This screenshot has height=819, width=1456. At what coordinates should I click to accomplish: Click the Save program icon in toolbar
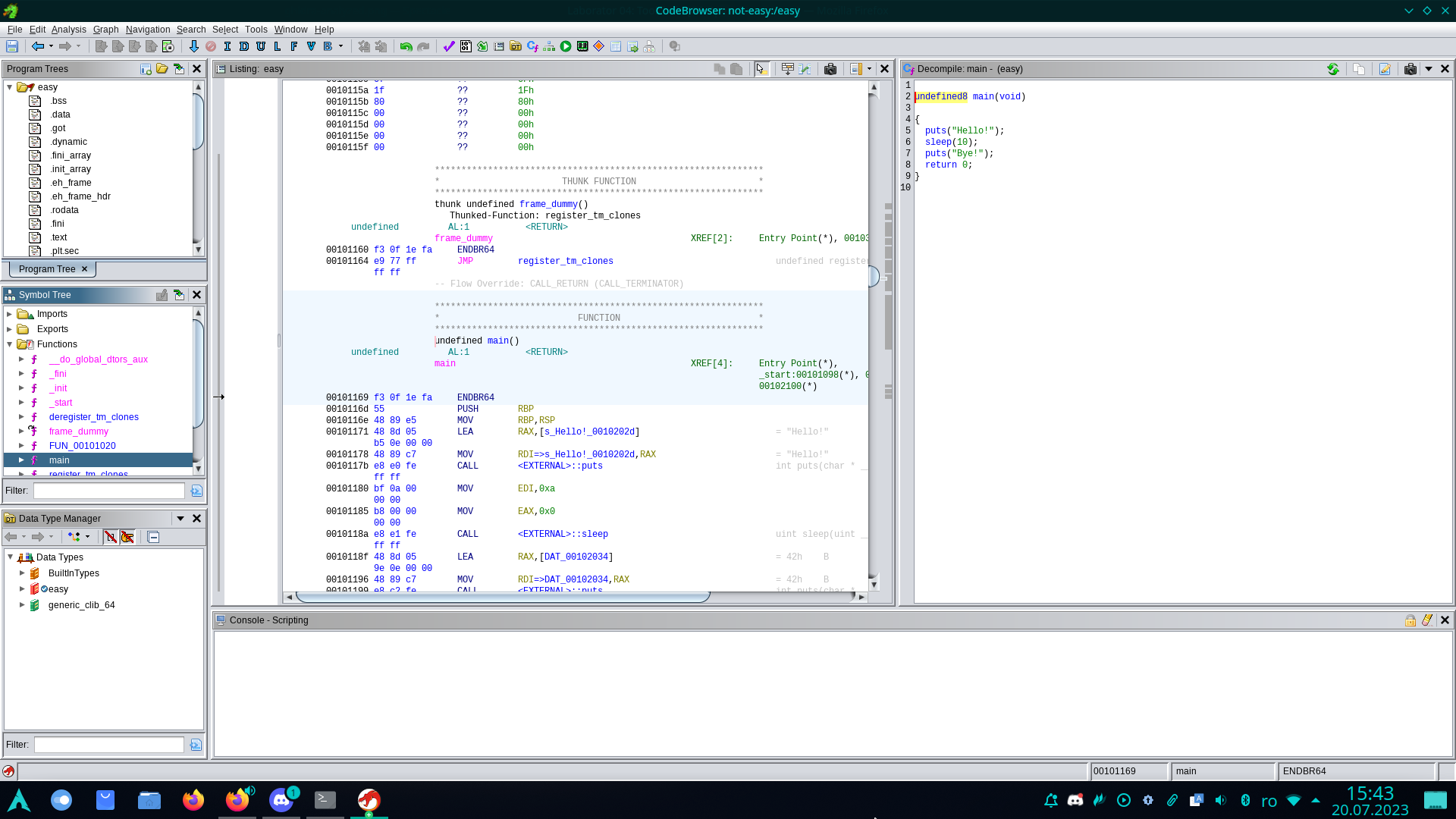tap(12, 47)
